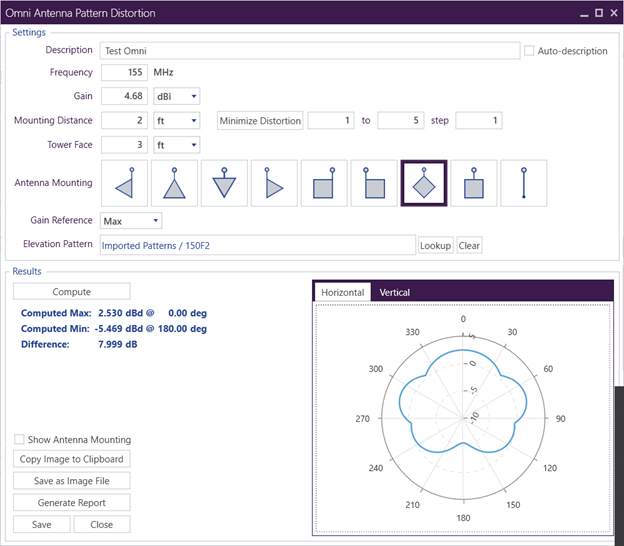Click the Lookup elevation pattern button
Image resolution: width=624 pixels, height=546 pixels.
(x=435, y=245)
